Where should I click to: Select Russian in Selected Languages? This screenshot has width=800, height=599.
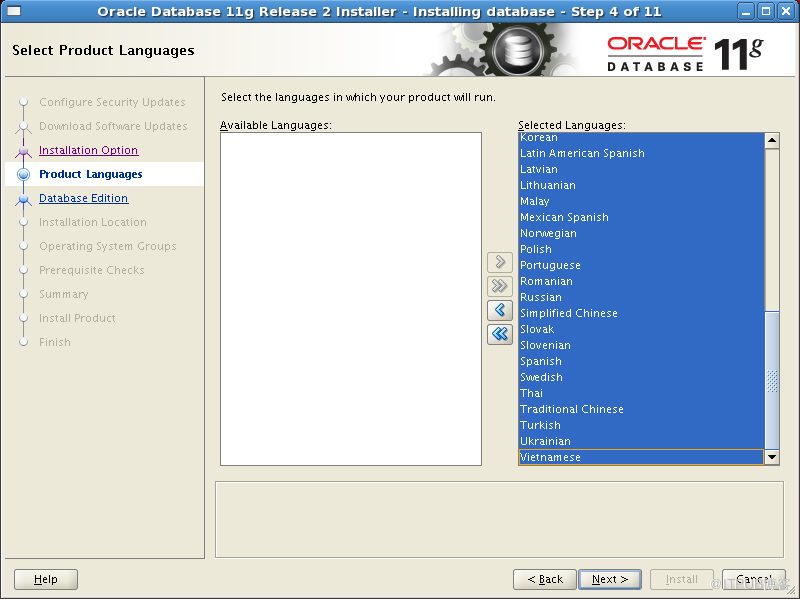(x=641, y=297)
